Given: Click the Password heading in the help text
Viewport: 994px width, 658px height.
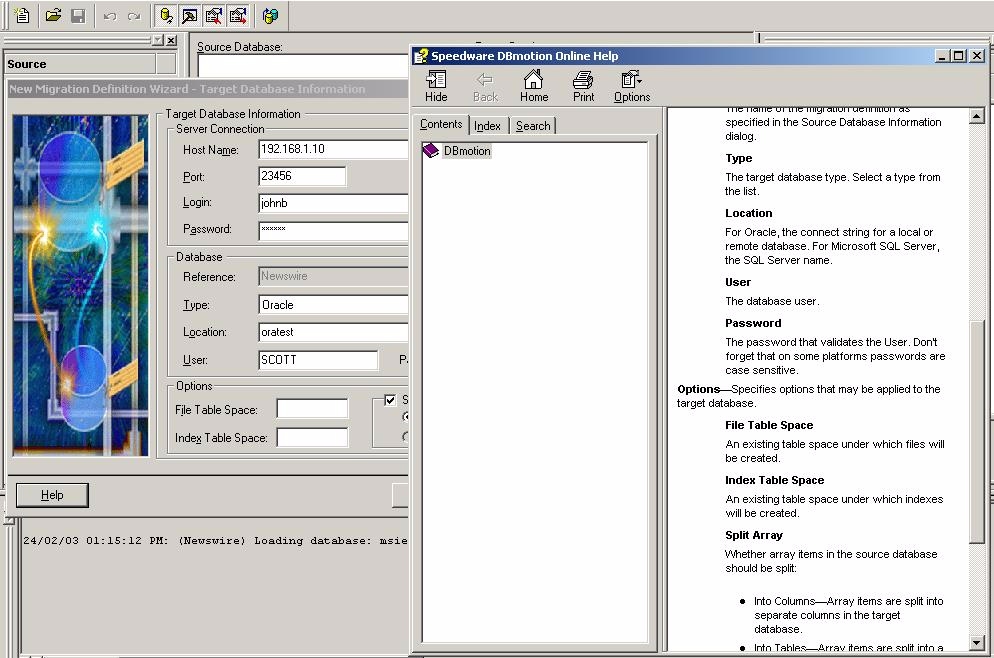Looking at the screenshot, I should (x=753, y=323).
